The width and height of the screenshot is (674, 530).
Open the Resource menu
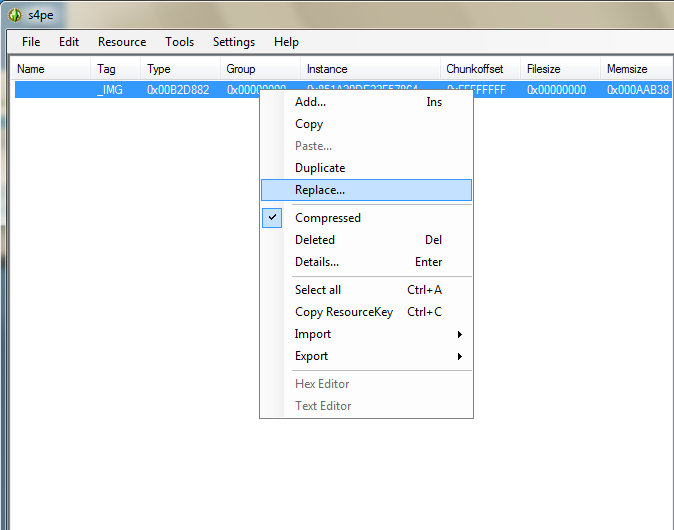[122, 42]
